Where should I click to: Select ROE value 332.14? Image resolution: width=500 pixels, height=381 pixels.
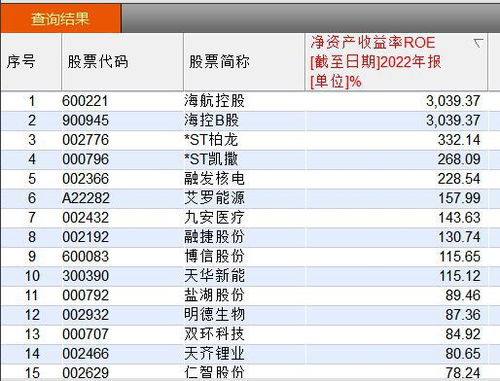pos(459,140)
